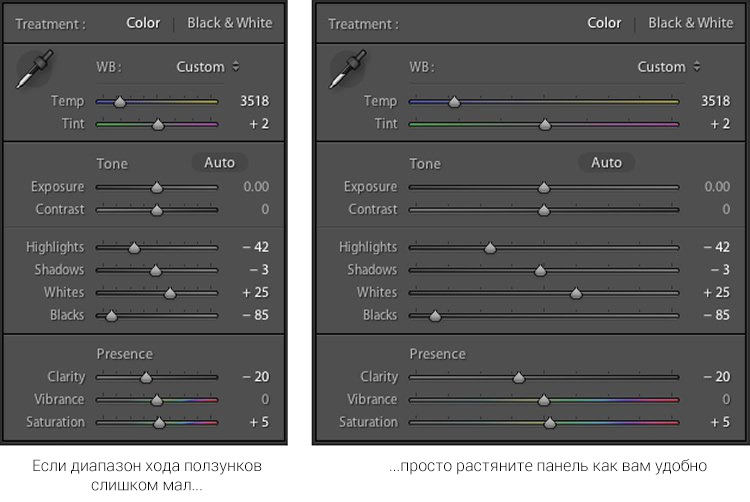The height and width of the screenshot is (502, 750).
Task: Click Saturation slider handle in right panel
Action: (549, 424)
